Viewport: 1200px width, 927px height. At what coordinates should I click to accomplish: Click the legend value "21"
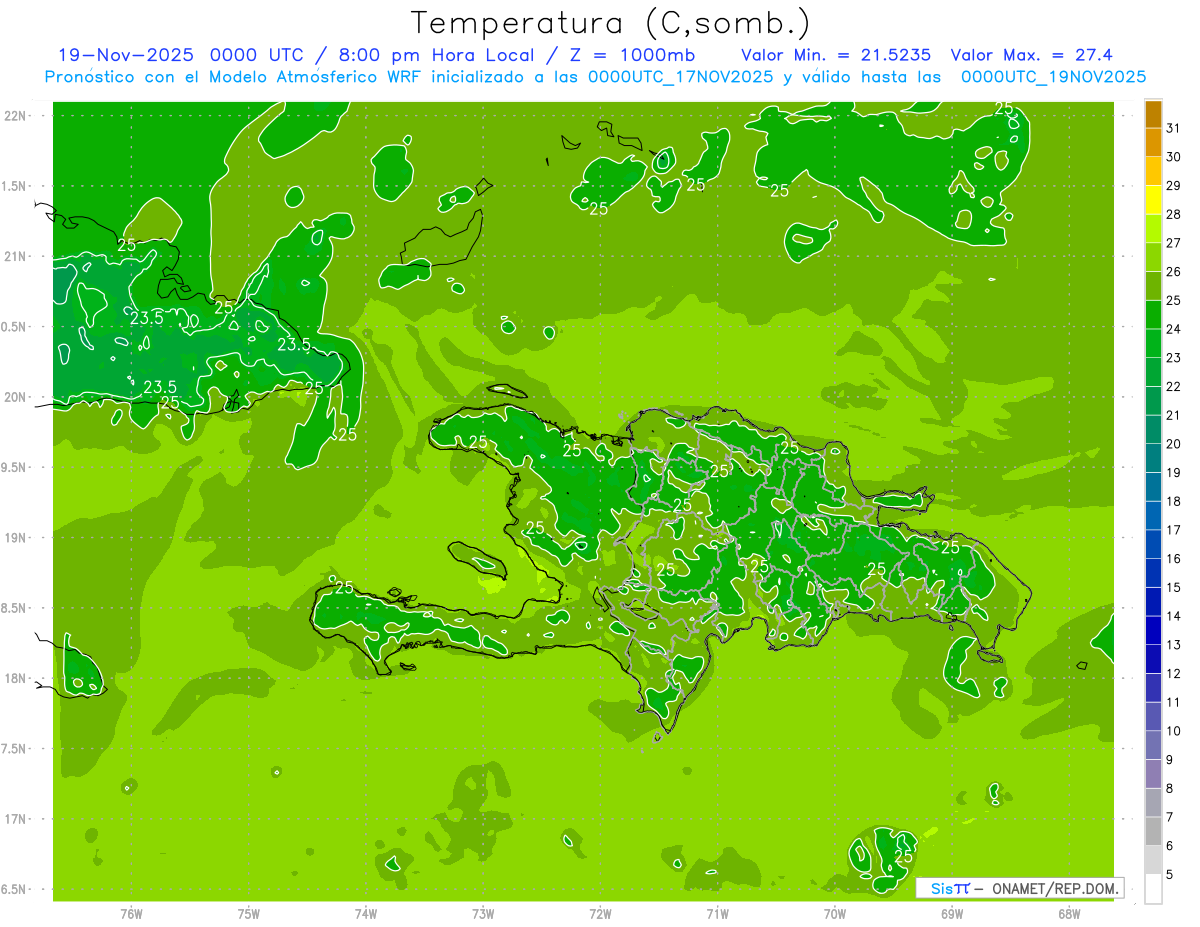(x=1174, y=415)
